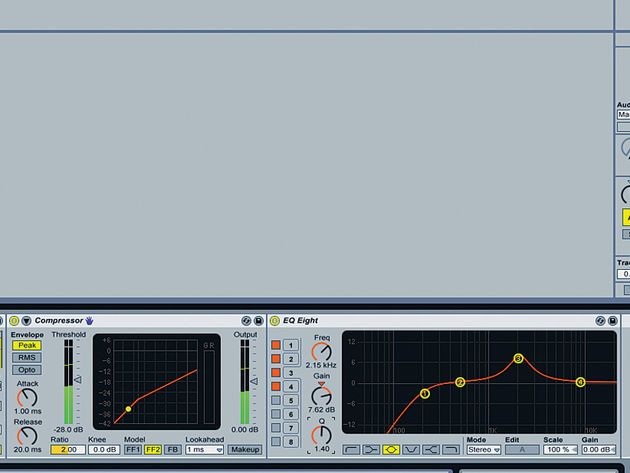The image size is (630, 473).
Task: Select the bell filter shape icon
Action: click(391, 450)
